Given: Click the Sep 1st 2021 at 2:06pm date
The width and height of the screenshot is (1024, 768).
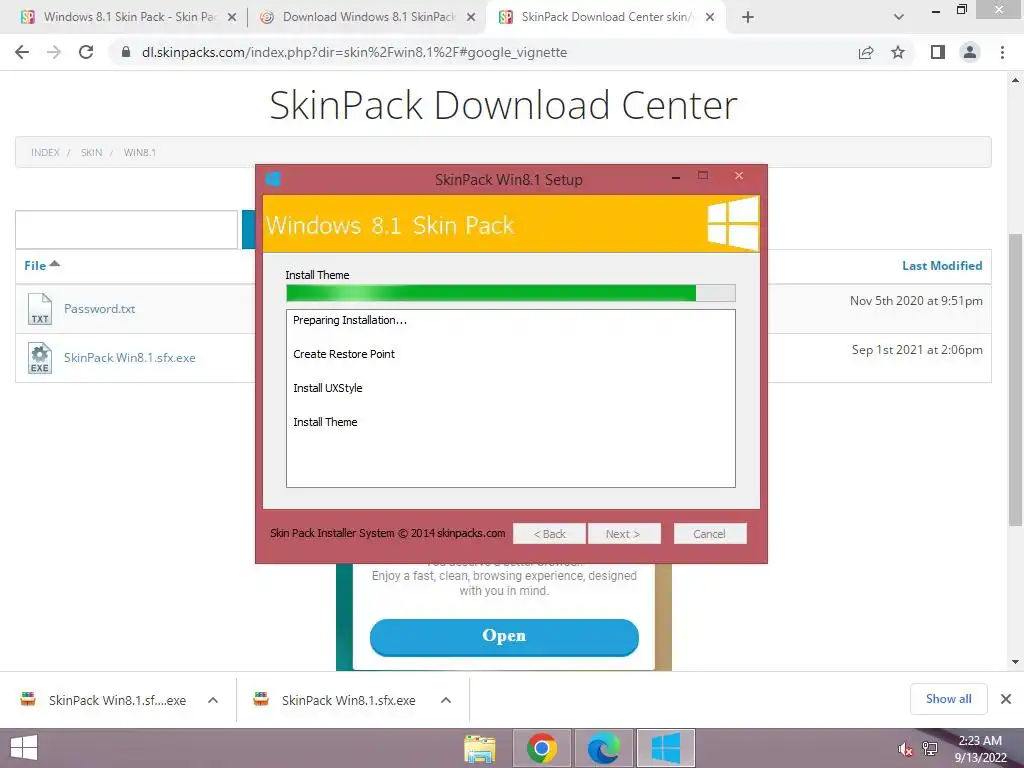Looking at the screenshot, I should click(x=917, y=350).
